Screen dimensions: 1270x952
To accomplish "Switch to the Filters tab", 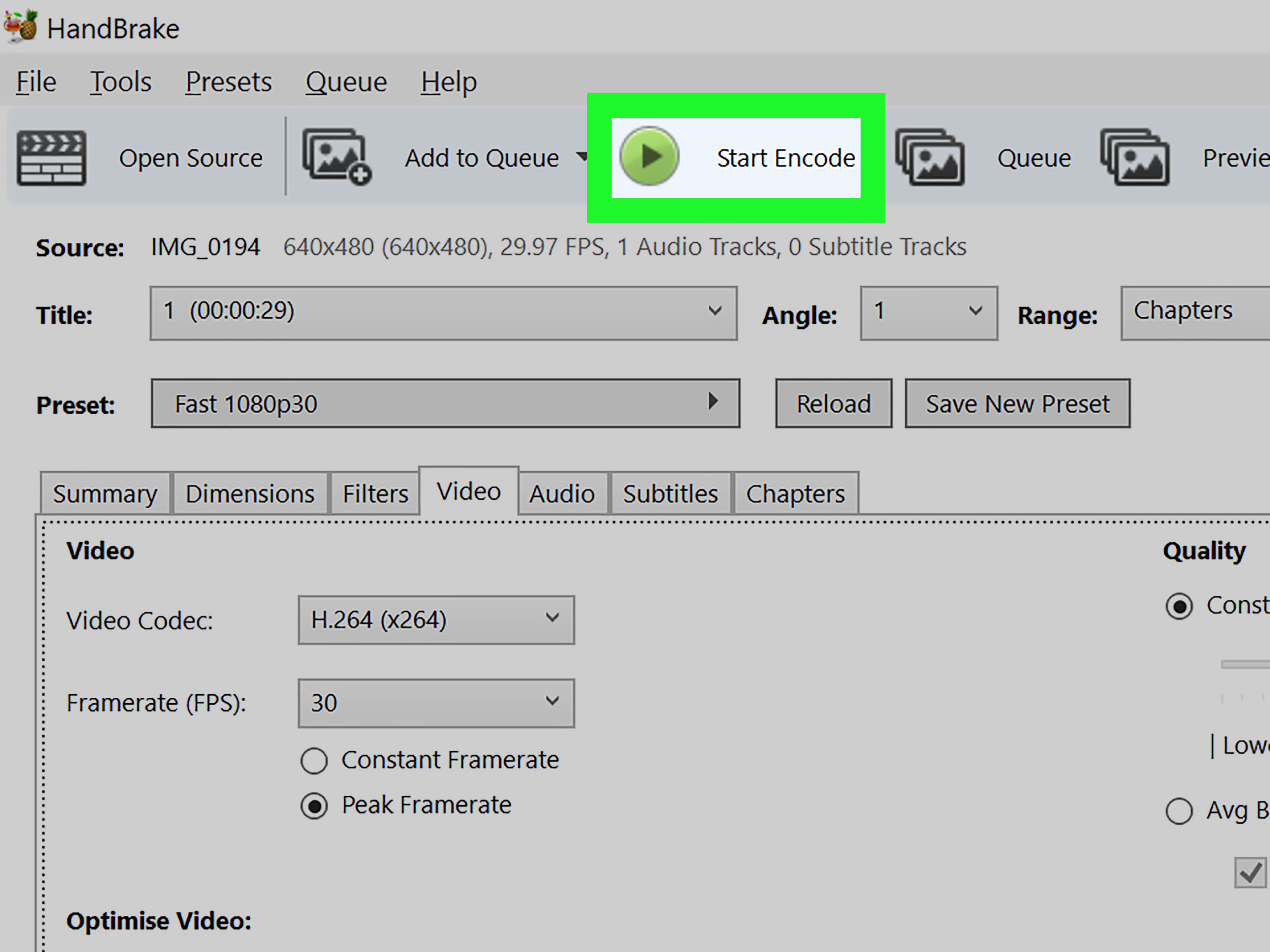I will point(375,493).
